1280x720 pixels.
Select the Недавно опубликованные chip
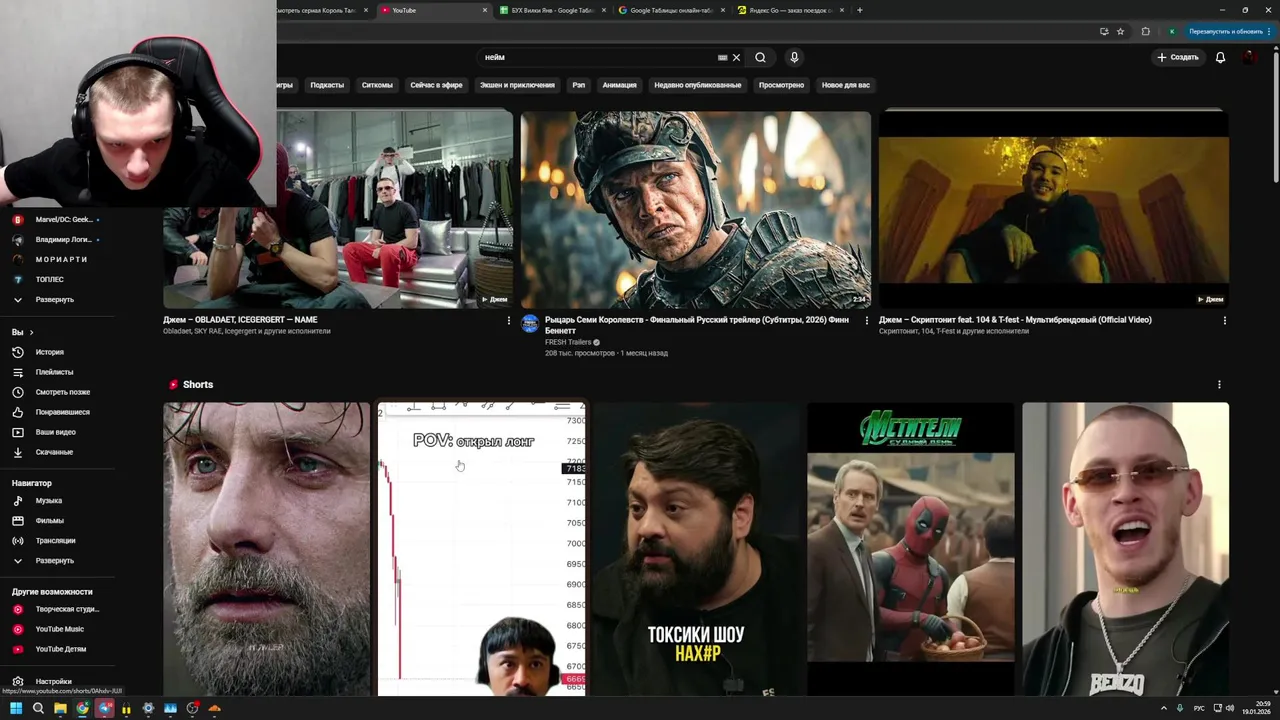coord(697,85)
